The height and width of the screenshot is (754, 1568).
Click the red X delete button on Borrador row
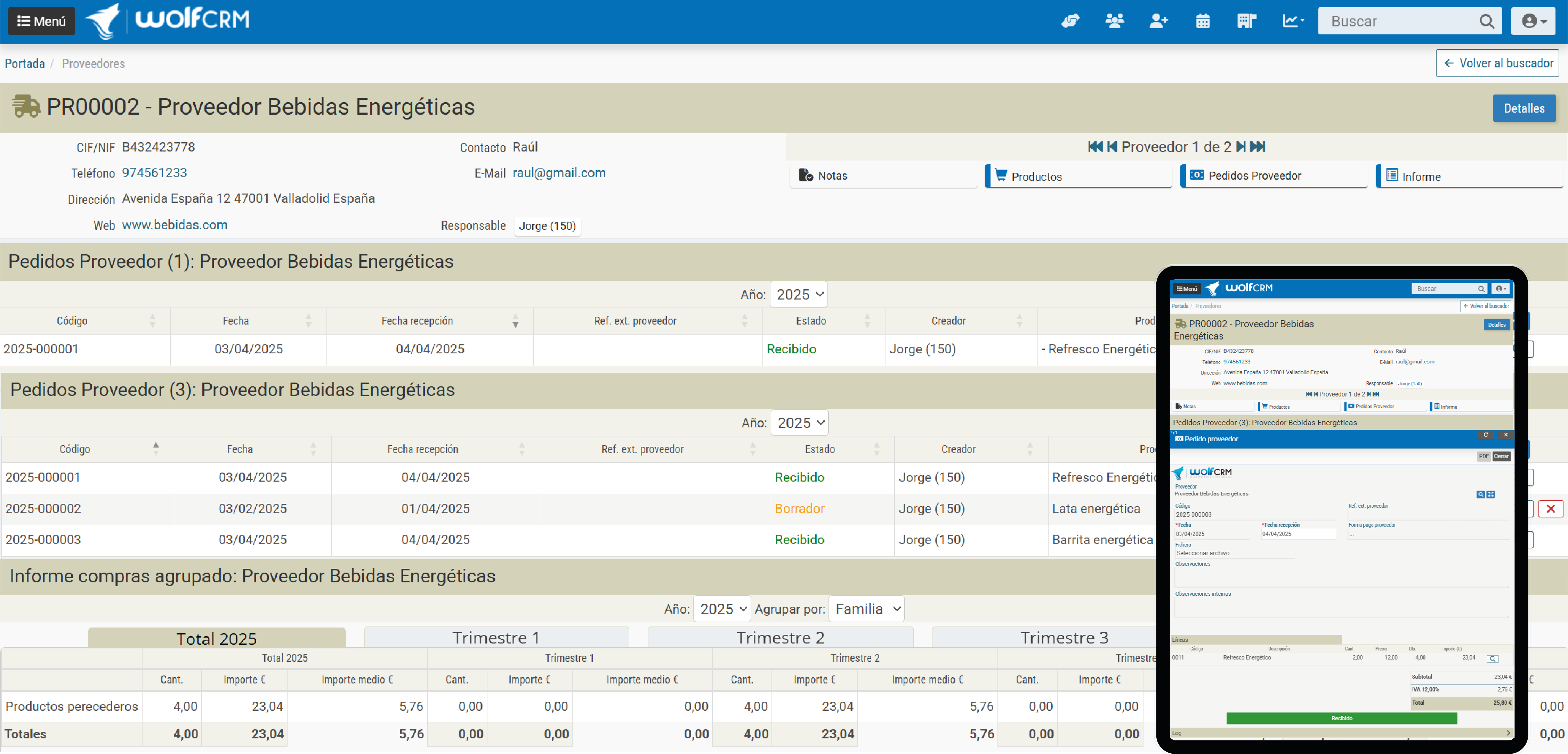click(x=1550, y=509)
